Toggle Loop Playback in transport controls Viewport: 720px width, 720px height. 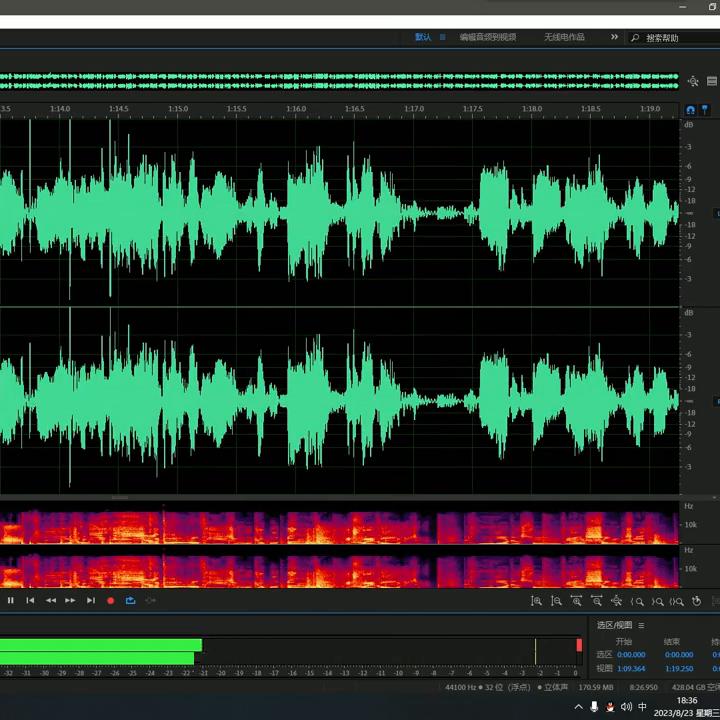coord(130,600)
